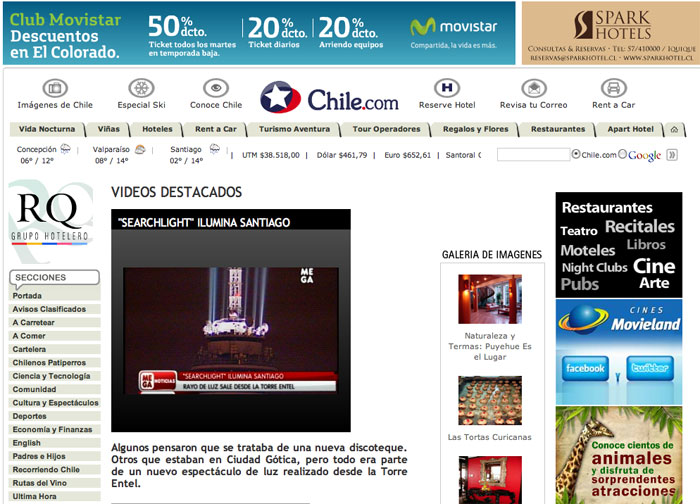
Task: Open the Regalos y Flores tab
Action: pyautogui.click(x=475, y=129)
